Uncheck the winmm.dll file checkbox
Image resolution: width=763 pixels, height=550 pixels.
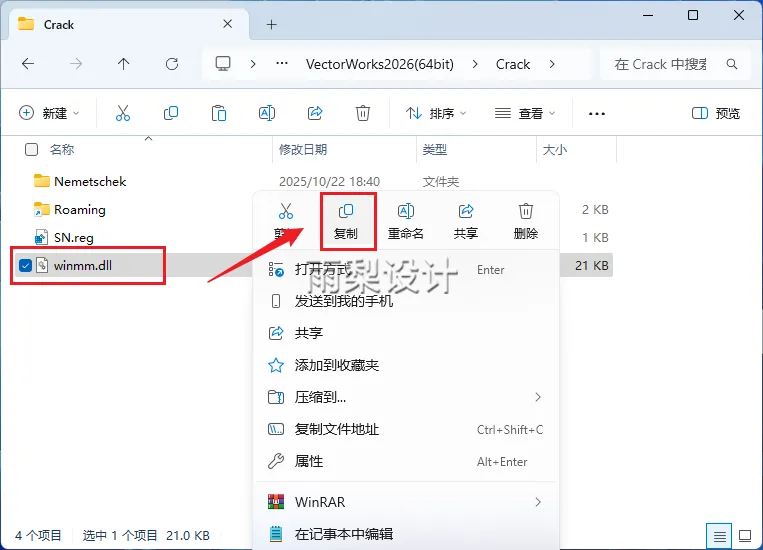pos(25,265)
